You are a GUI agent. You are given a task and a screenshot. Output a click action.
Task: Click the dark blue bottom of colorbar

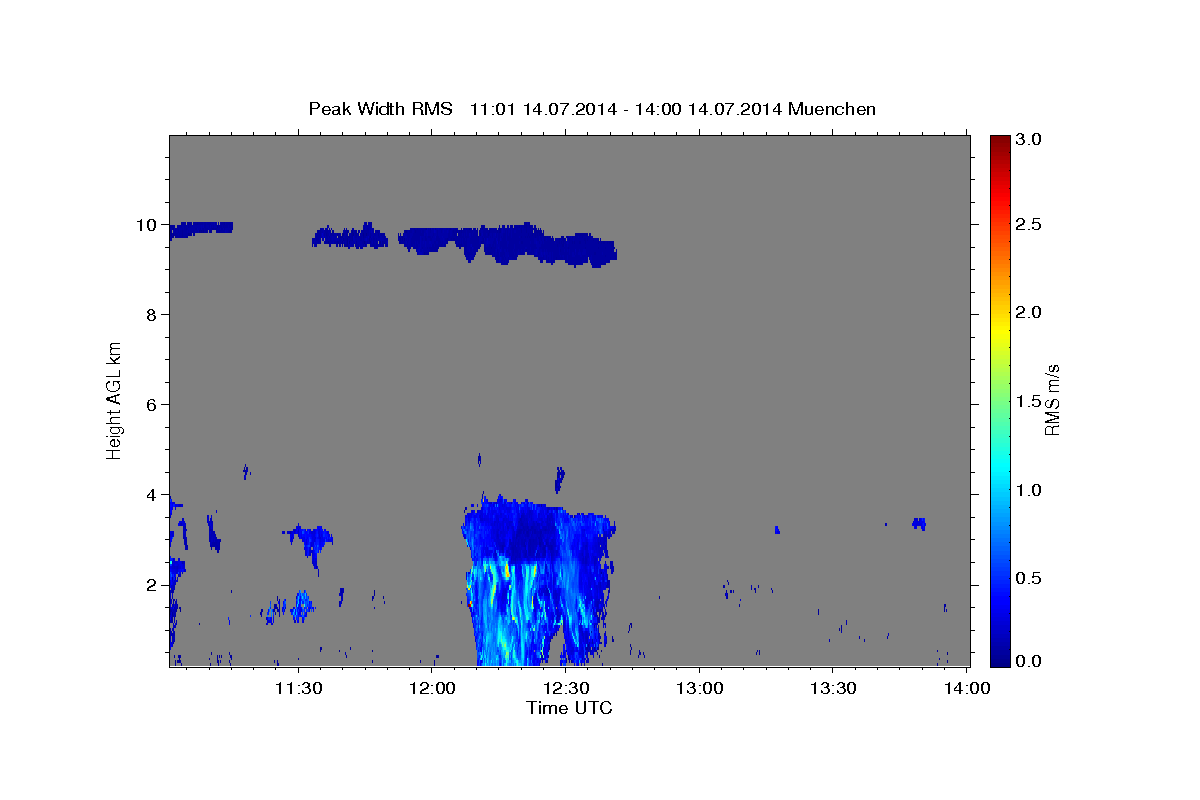pyautogui.click(x=999, y=659)
